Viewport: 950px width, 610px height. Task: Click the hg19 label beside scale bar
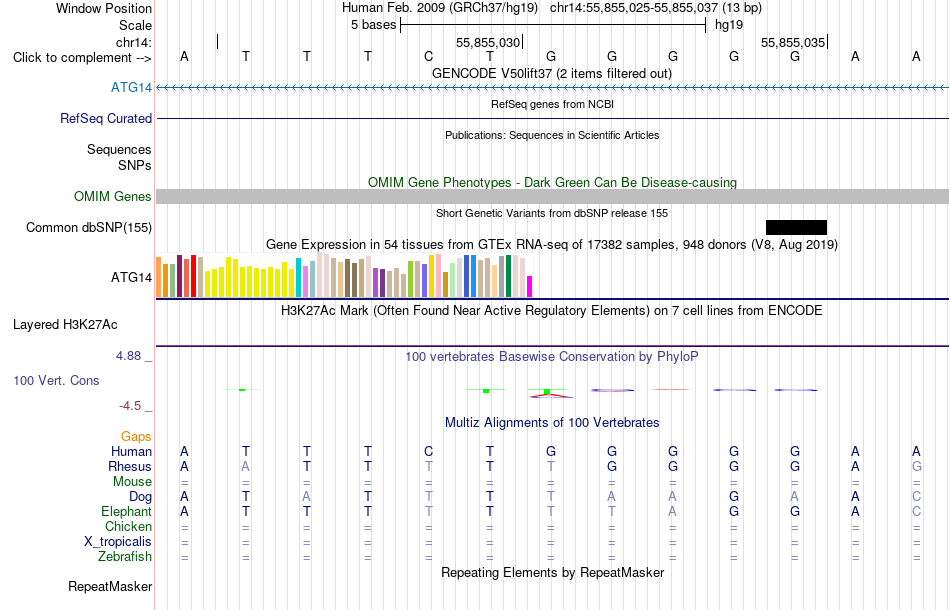729,25
